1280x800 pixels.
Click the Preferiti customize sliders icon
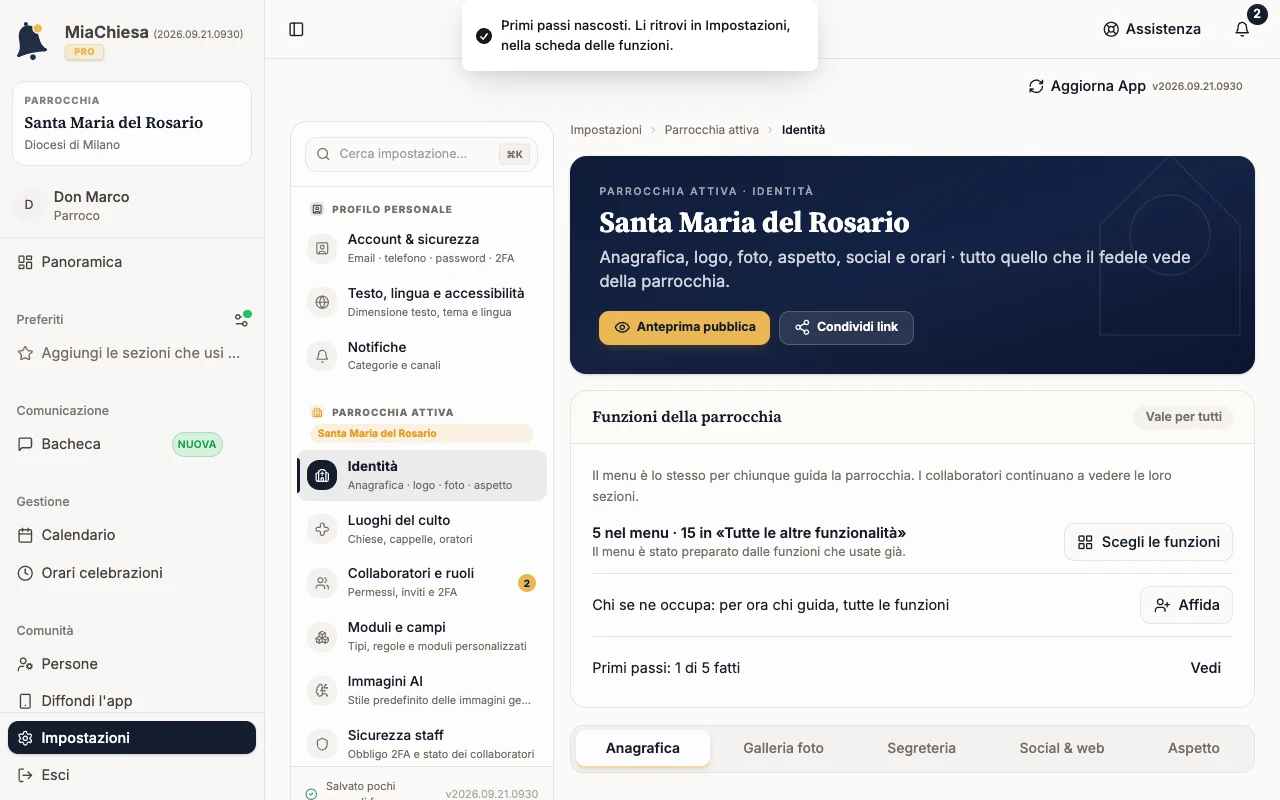pyautogui.click(x=242, y=319)
